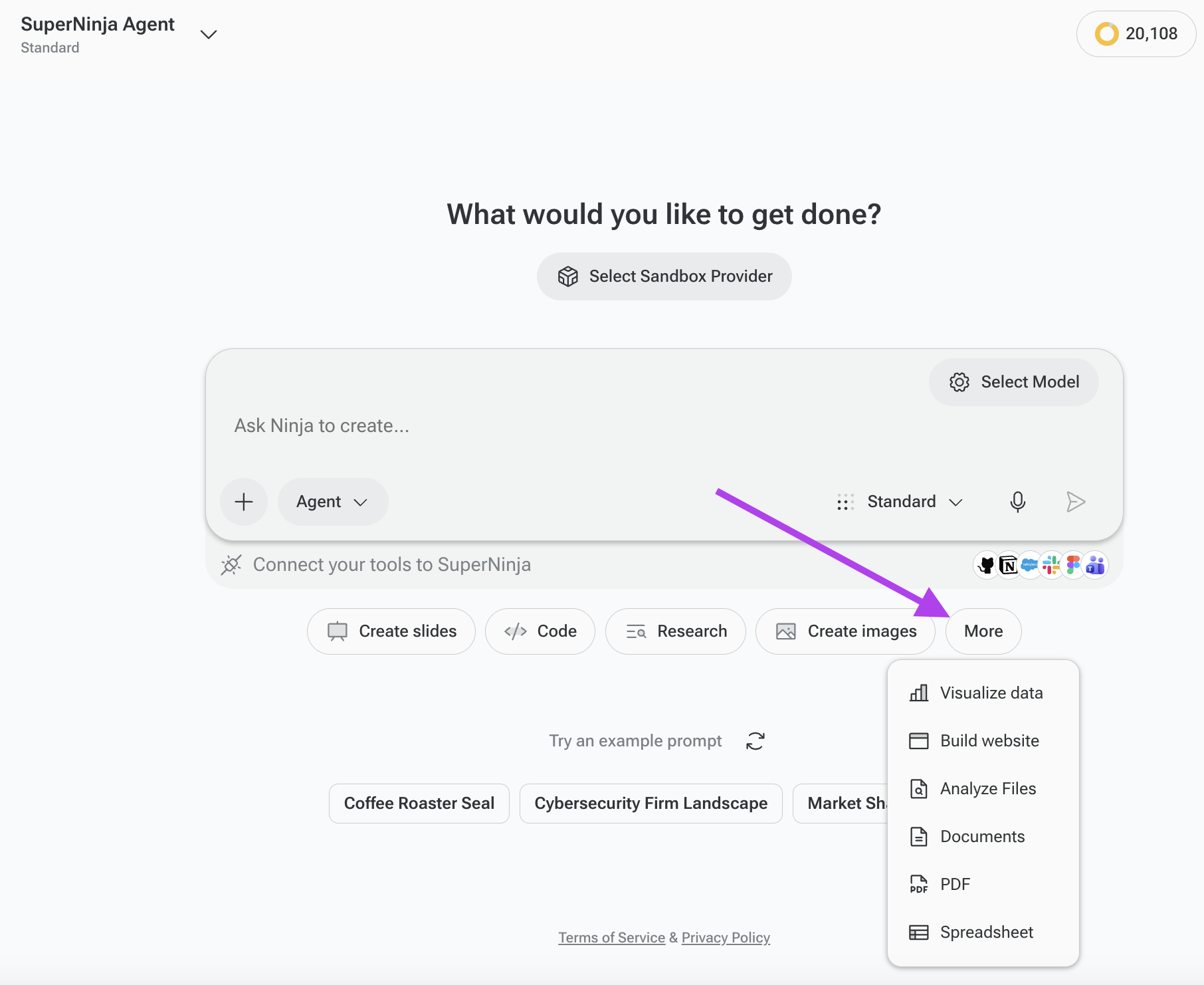The image size is (1204, 985).
Task: Send the prompt with the arrow icon
Action: tap(1076, 502)
